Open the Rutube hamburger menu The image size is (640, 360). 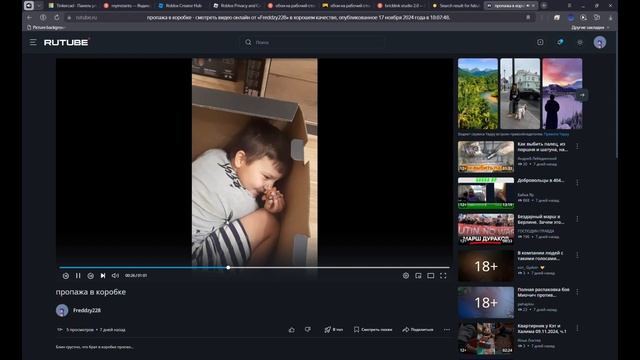tap(33, 42)
